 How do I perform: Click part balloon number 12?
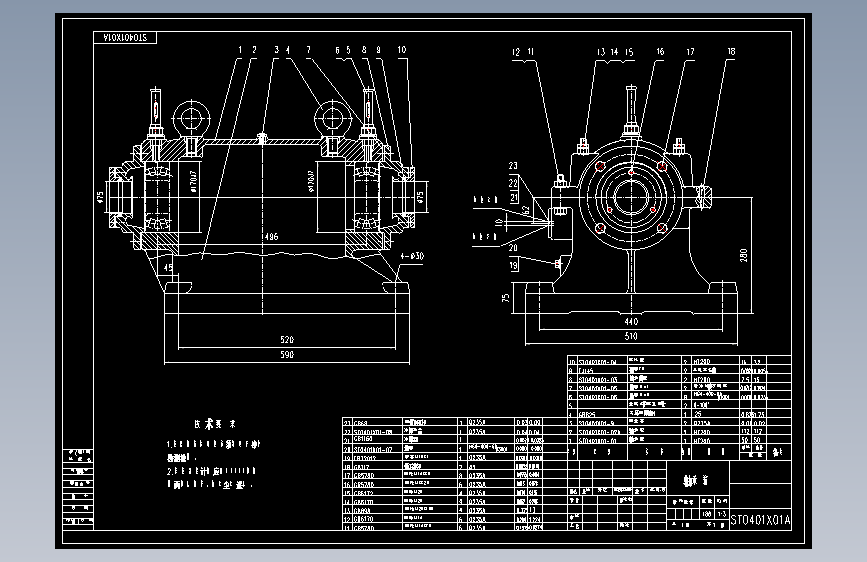516,52
